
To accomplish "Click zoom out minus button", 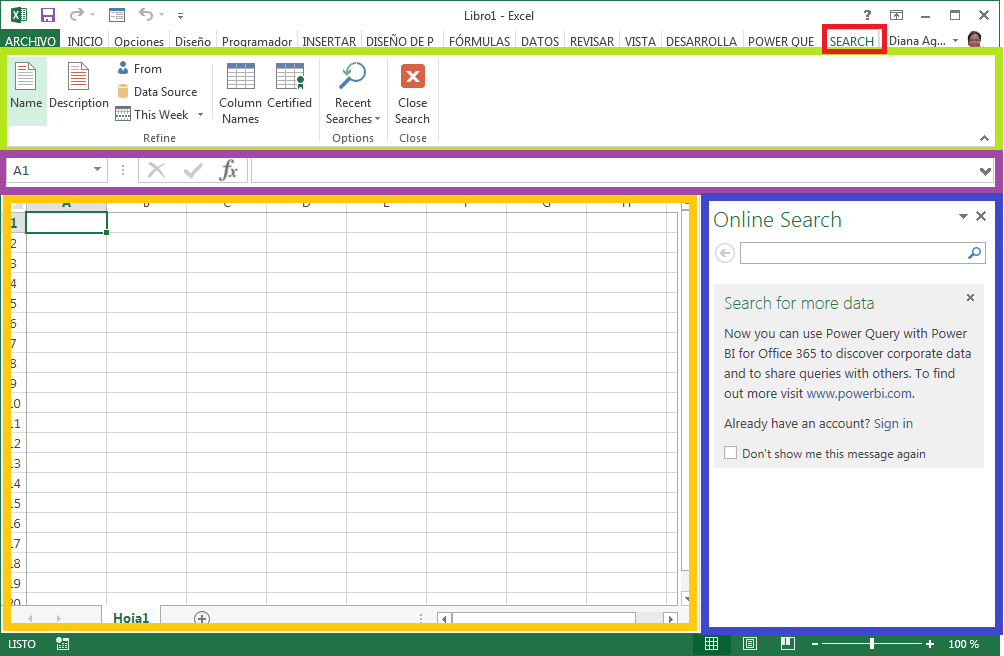I will [815, 644].
